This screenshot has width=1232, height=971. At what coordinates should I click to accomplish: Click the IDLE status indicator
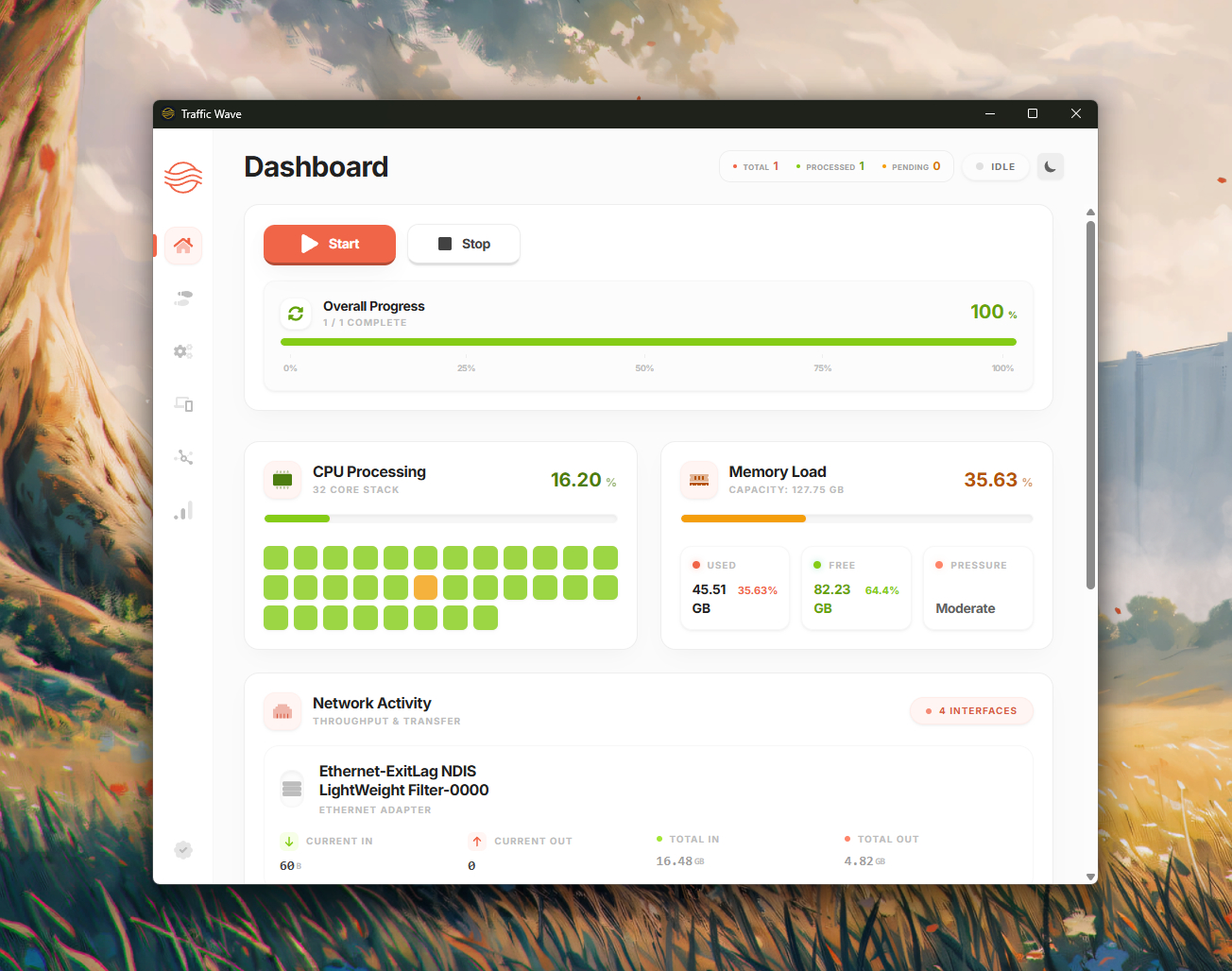tap(996, 167)
